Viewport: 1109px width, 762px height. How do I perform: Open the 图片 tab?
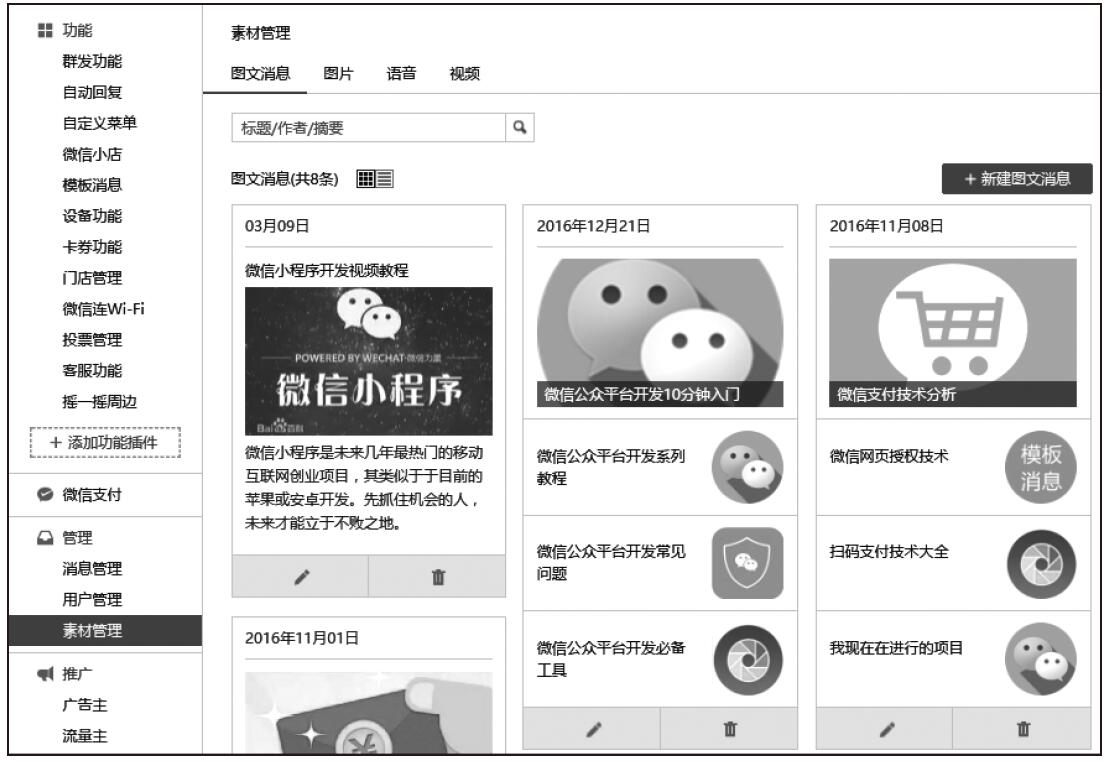point(338,72)
